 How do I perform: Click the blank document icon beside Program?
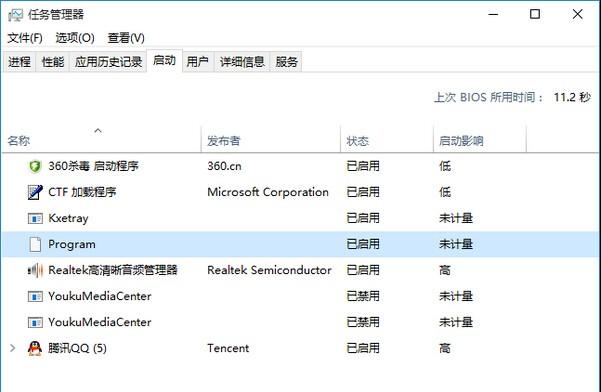[35, 244]
